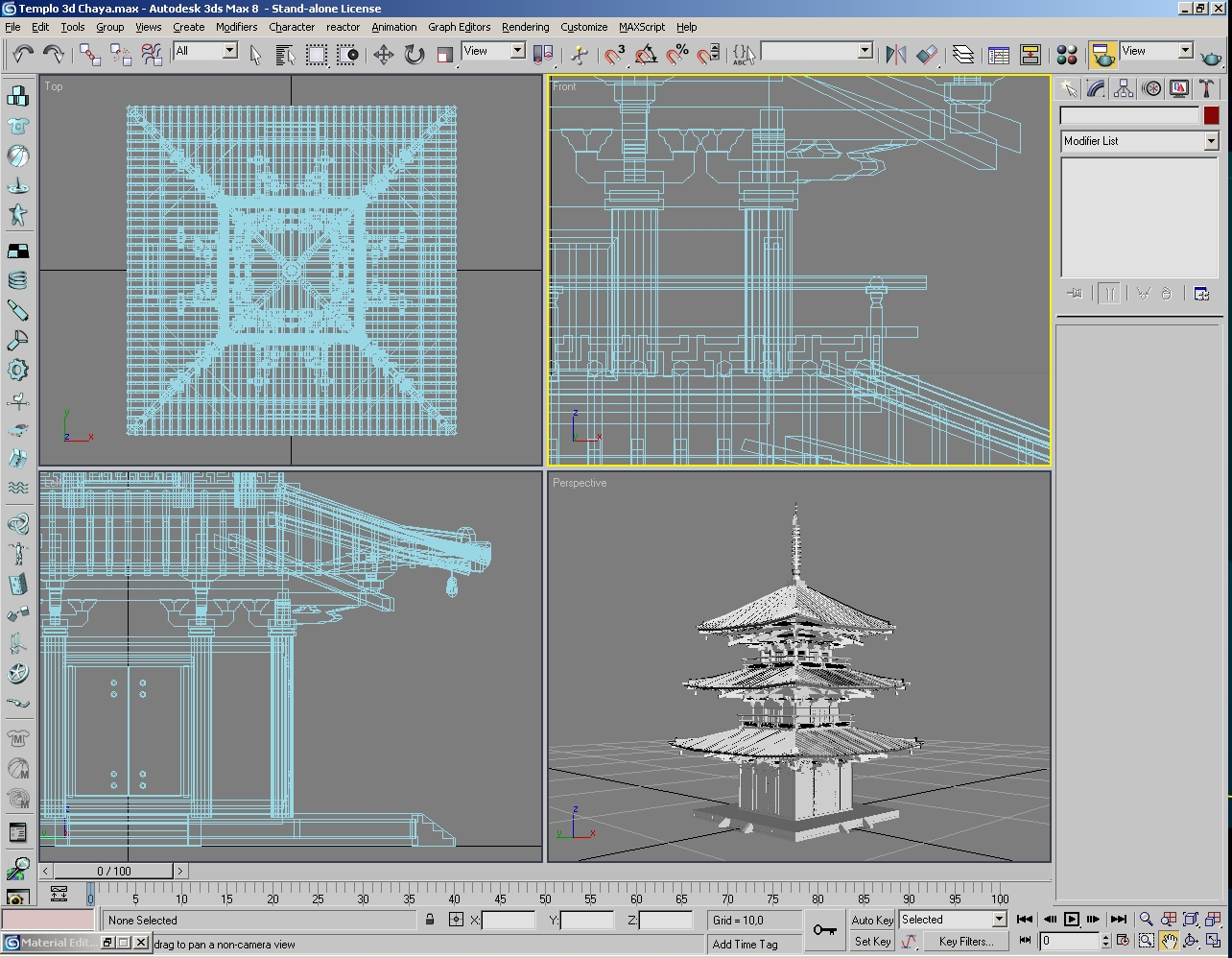Click the Arc Rotate viewport control

(x=1191, y=942)
